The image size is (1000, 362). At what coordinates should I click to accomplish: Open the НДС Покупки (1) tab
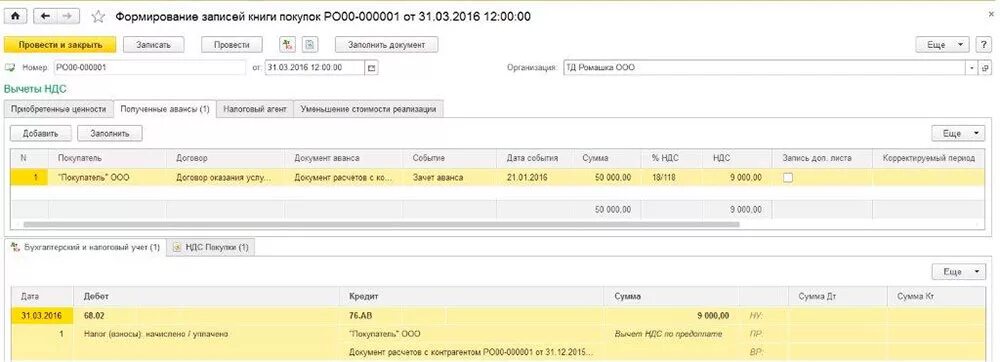(211, 247)
